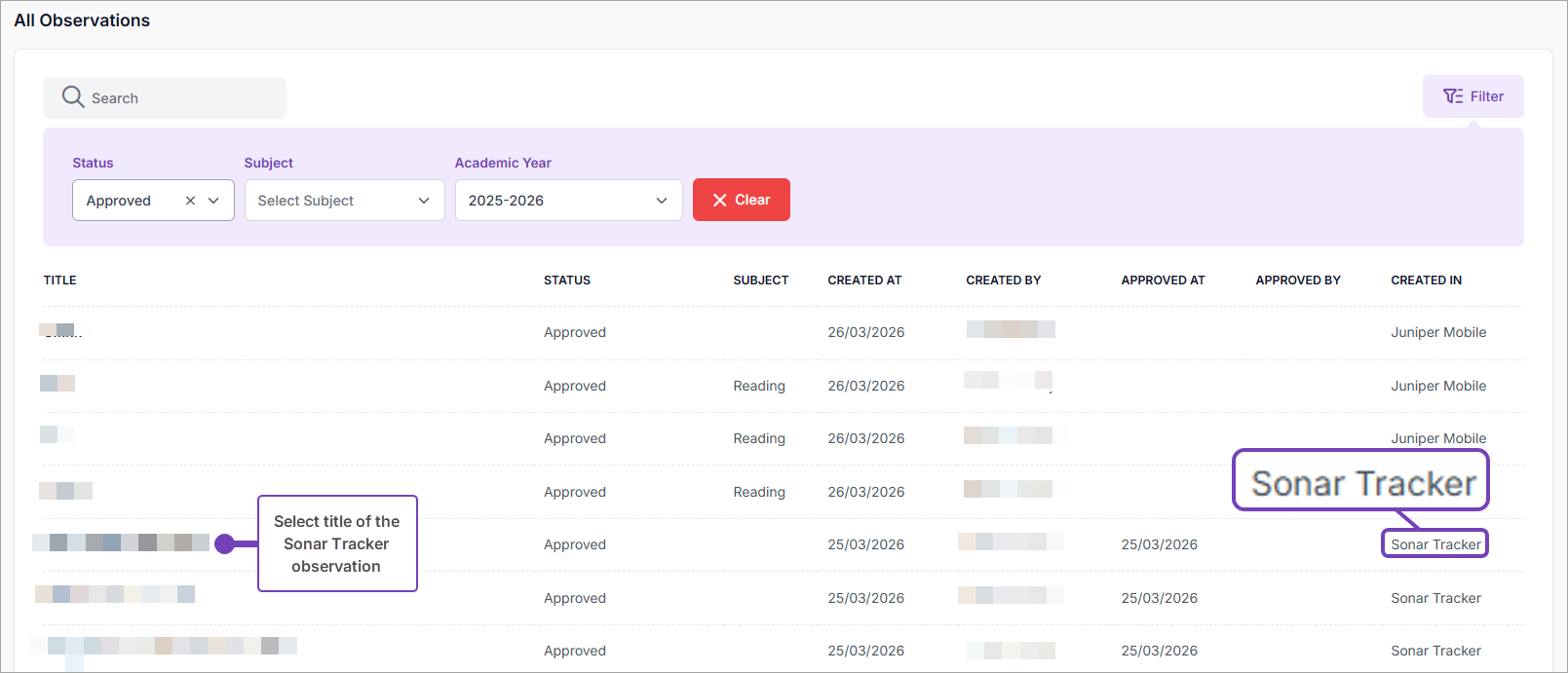This screenshot has height=673, width=1568.
Task: Click the highlighted Sonar Tracker cell
Action: [x=1434, y=544]
